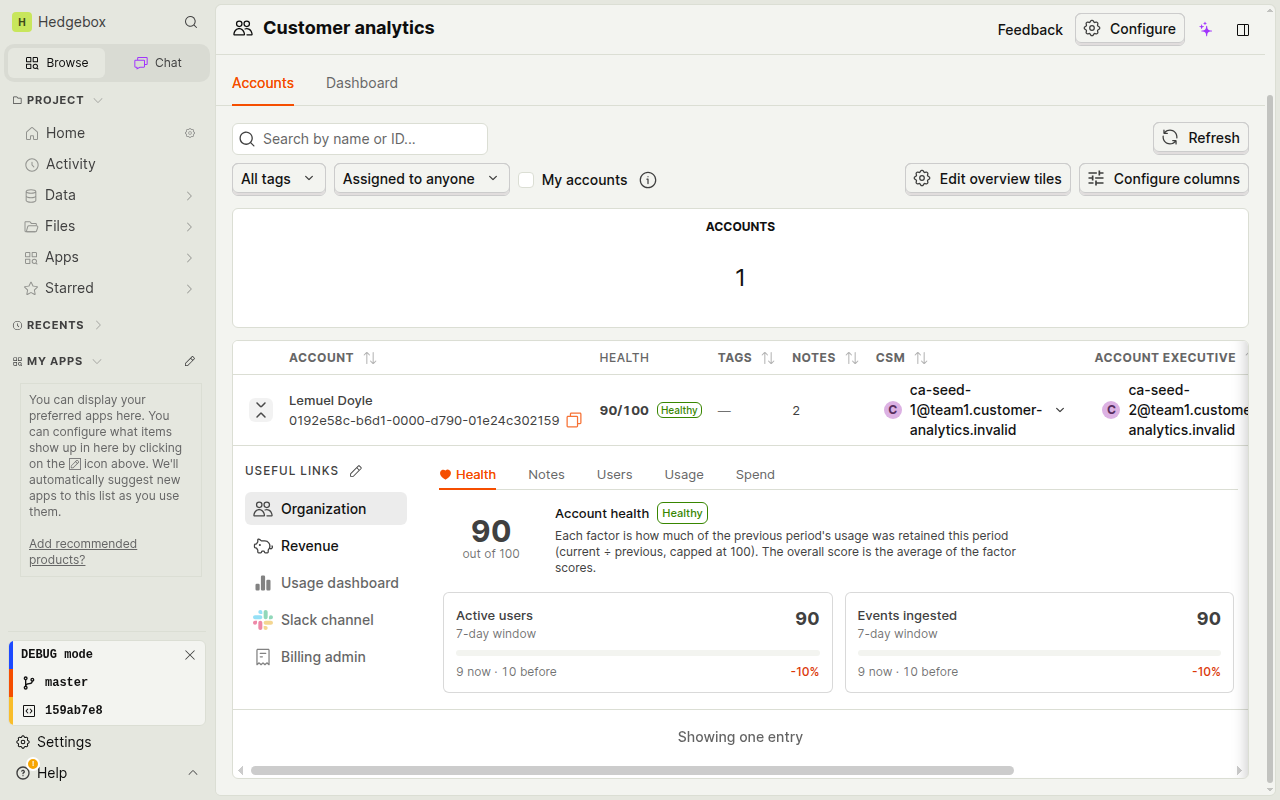The image size is (1280, 800).
Task: Edit useful links with pencil icon
Action: coord(356,471)
